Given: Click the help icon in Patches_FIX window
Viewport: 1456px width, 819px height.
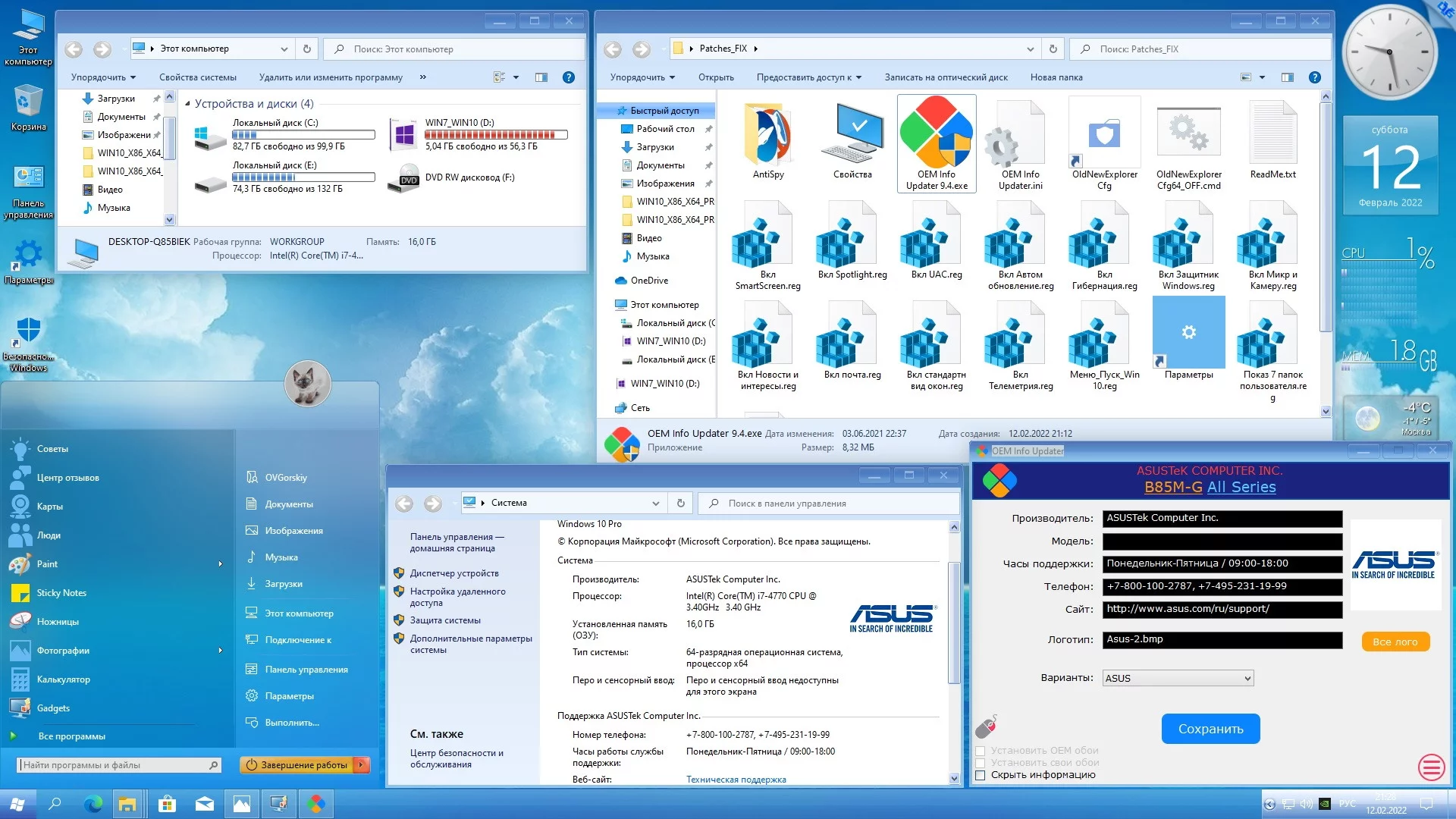Looking at the screenshot, I should pyautogui.click(x=1315, y=77).
